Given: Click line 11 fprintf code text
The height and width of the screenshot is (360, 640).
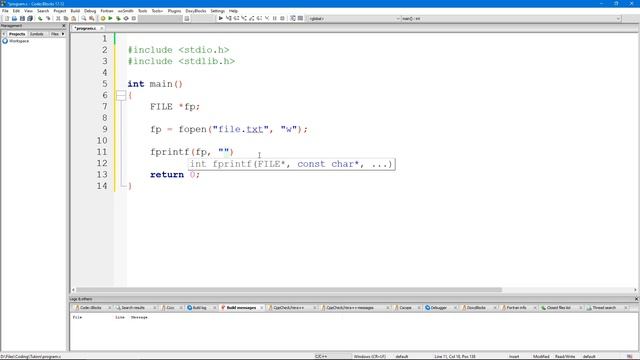Looking at the screenshot, I should click(192, 152).
